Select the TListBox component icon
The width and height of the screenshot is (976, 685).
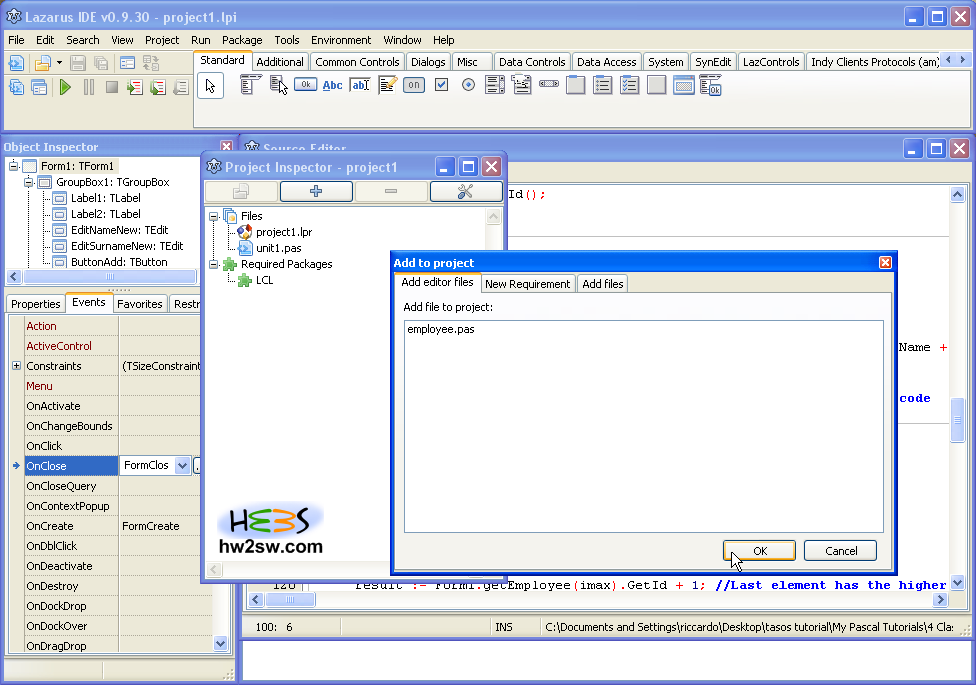495,85
